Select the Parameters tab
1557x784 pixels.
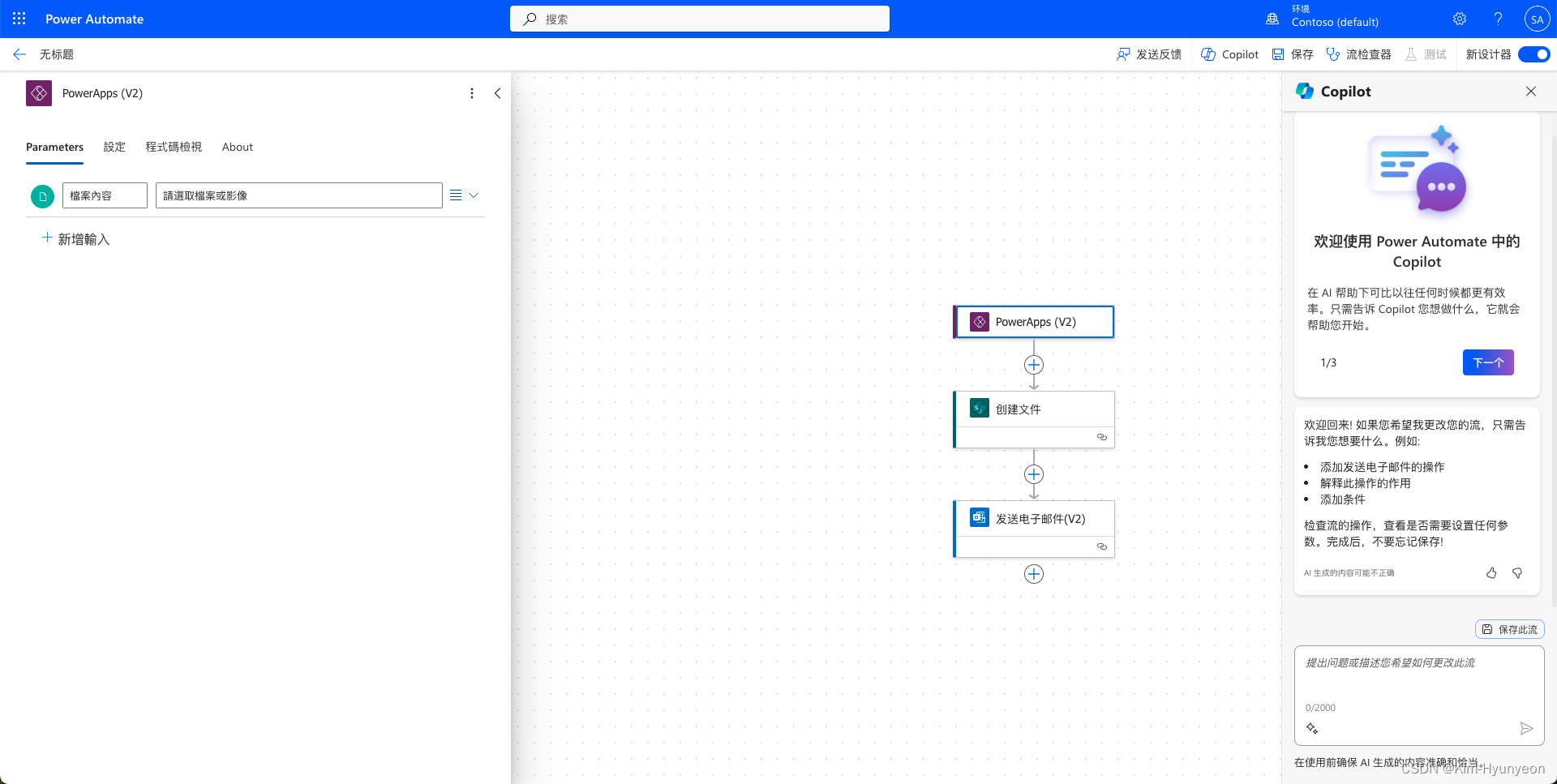(x=54, y=147)
